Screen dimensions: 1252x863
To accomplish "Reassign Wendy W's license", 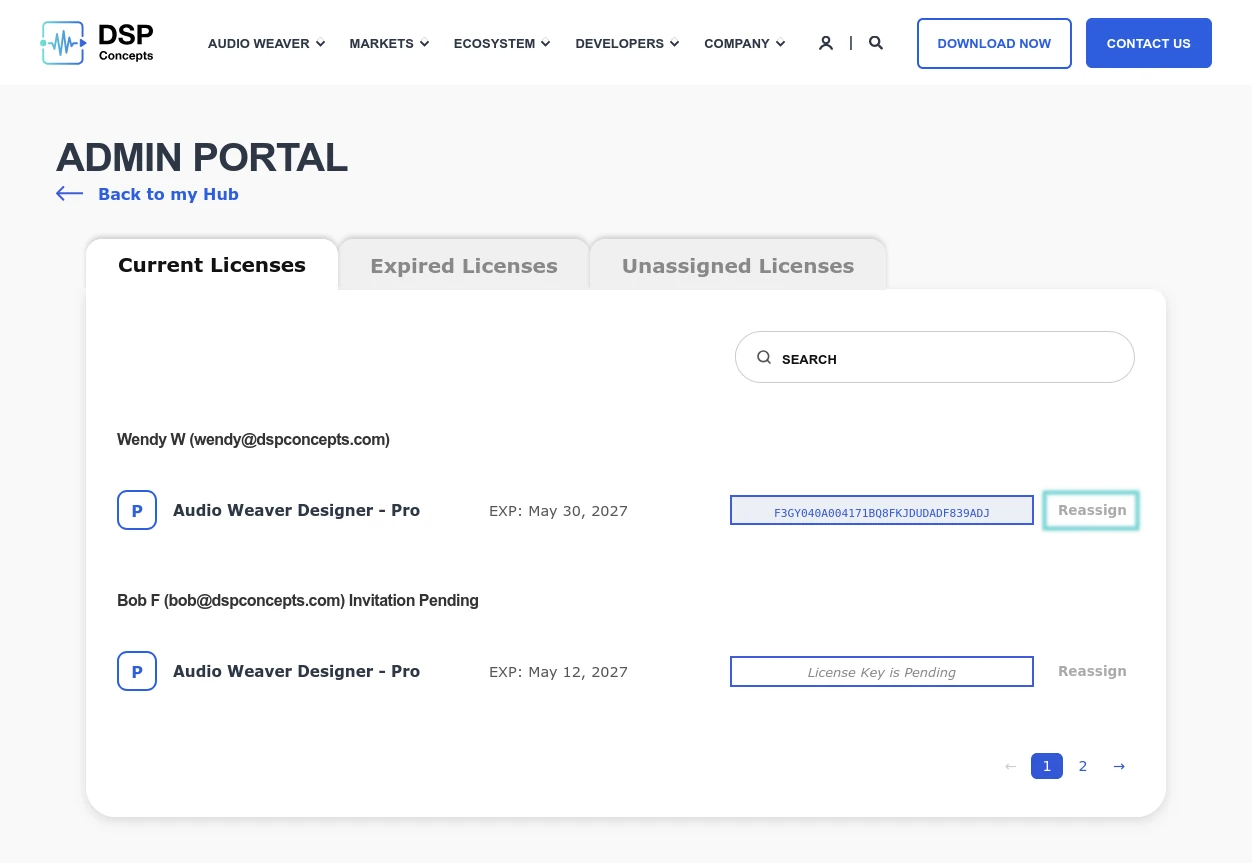I will [x=1091, y=510].
